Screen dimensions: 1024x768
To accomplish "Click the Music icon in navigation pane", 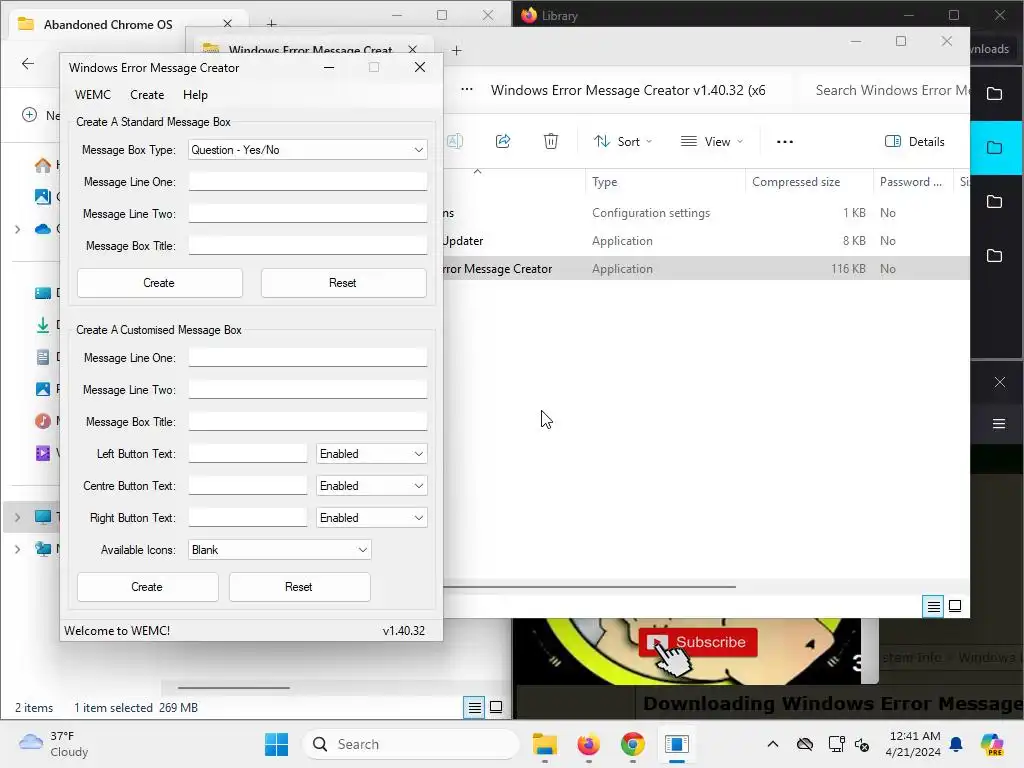I will click(42, 421).
